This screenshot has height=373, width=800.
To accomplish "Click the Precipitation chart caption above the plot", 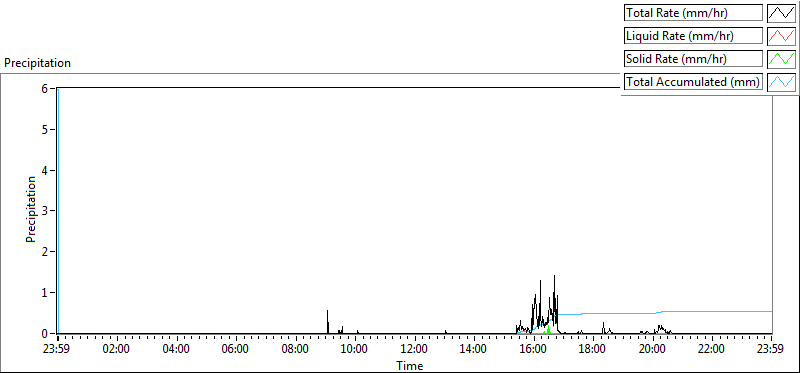I will 37,63.
